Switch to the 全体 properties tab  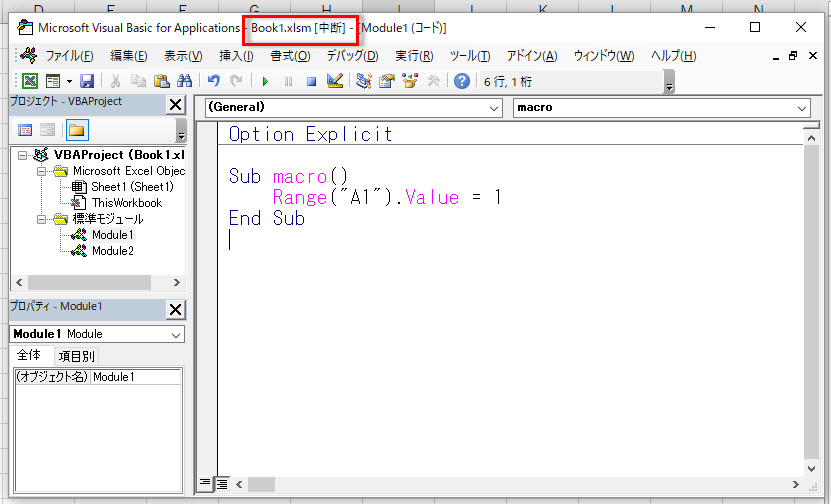pos(29,355)
